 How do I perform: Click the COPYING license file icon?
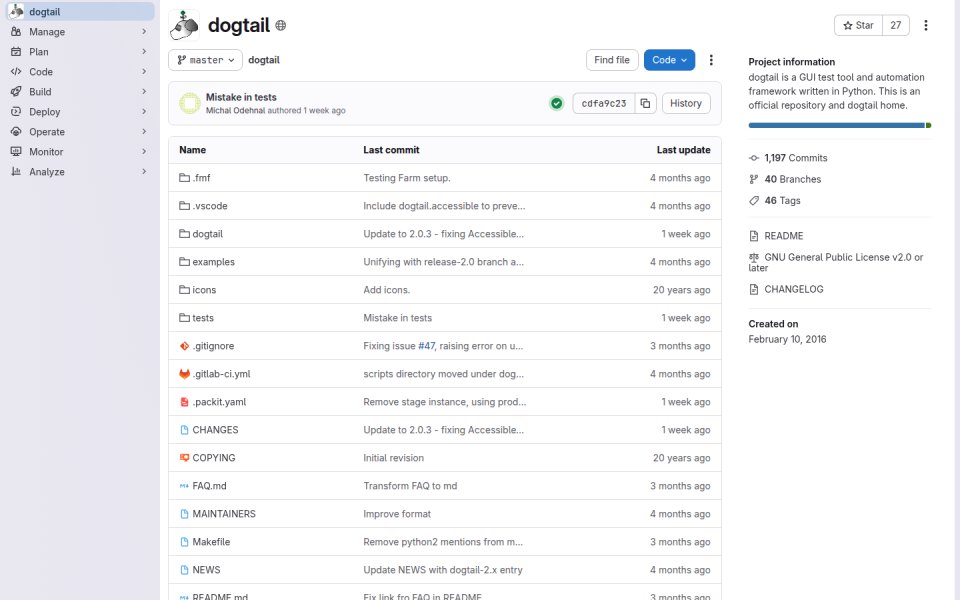[184, 458]
